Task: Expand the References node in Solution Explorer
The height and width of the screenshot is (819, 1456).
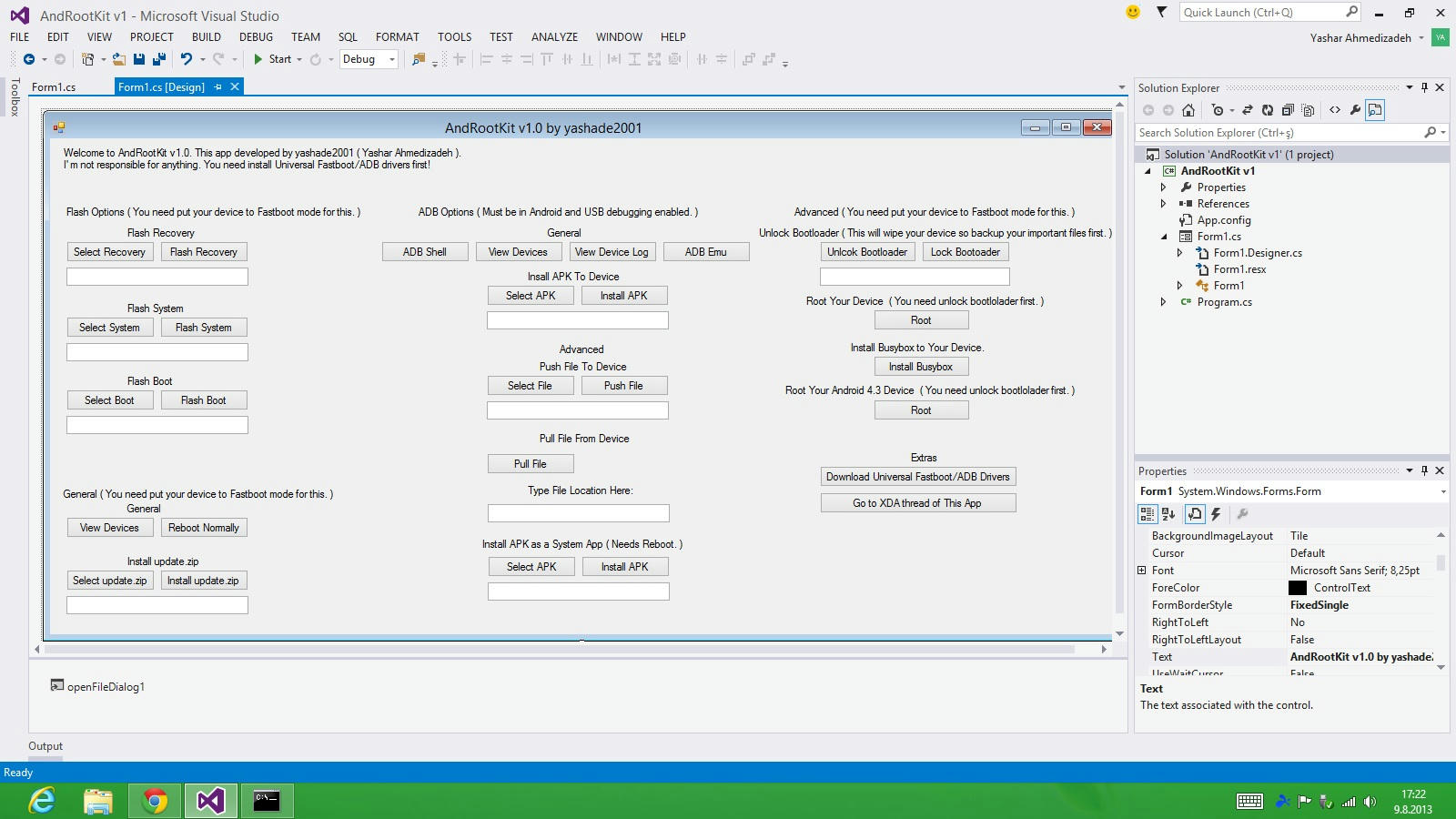Action: 1163,204
